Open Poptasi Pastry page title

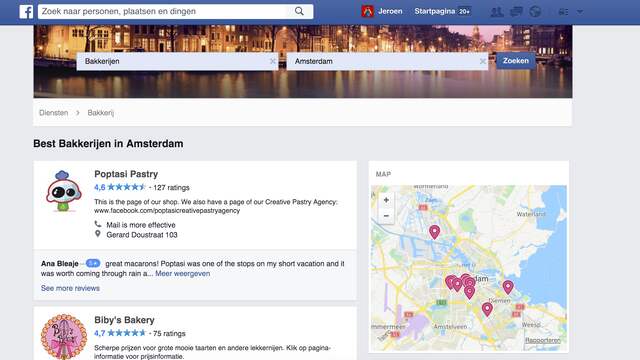pyautogui.click(x=126, y=174)
